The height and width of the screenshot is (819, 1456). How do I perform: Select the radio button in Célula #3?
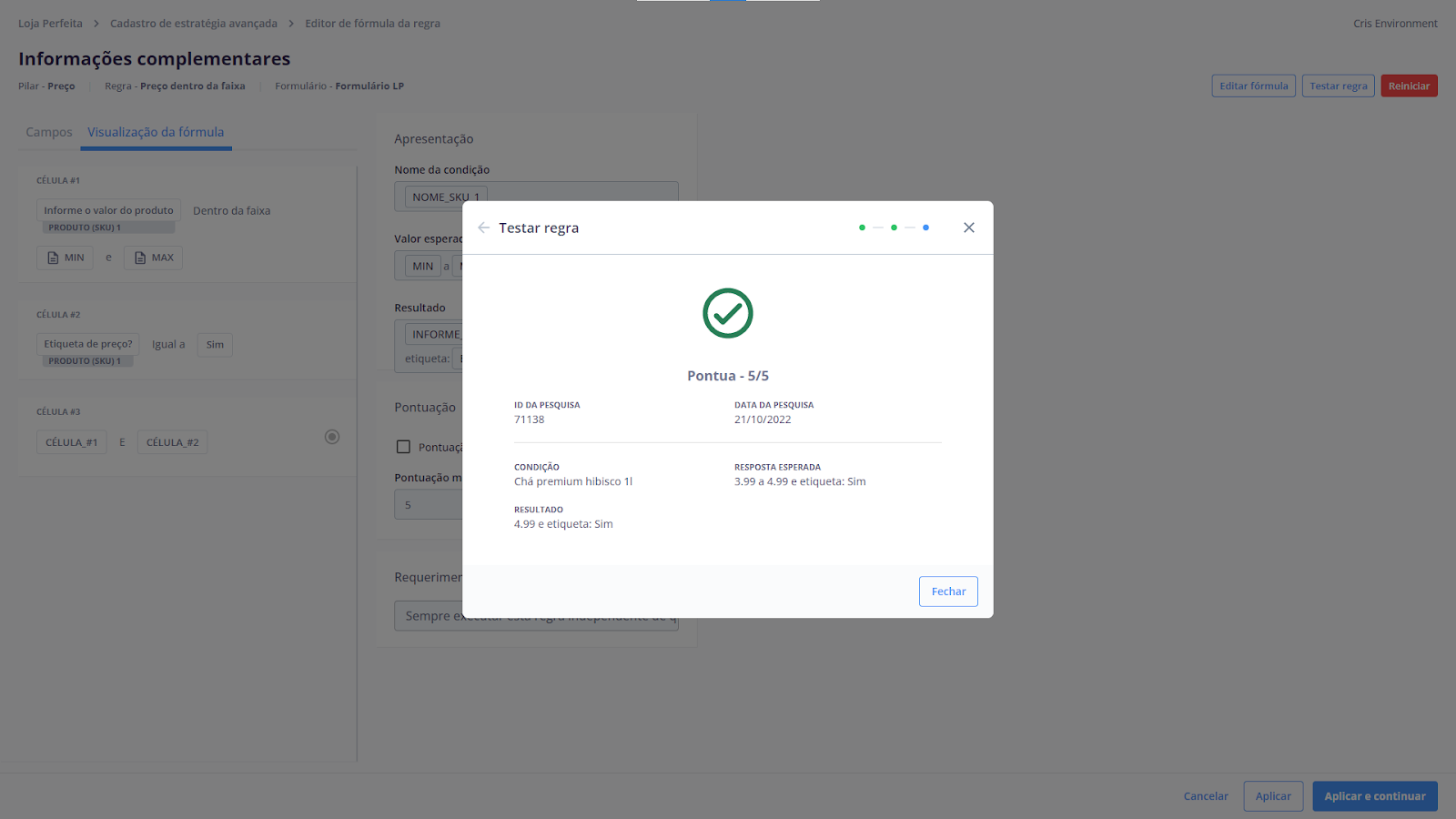[332, 437]
